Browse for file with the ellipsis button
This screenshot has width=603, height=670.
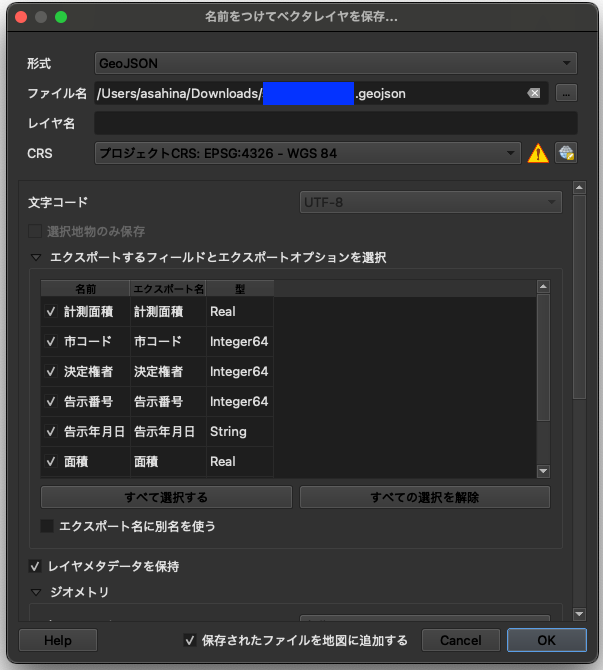(566, 93)
